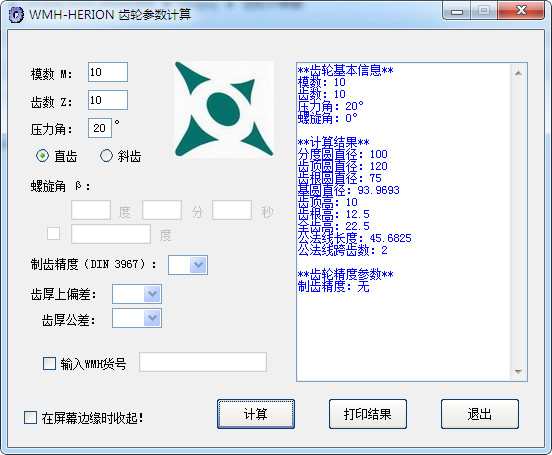Viewport: 552px width, 455px height.
Task: Click the 计算 button
Action: coord(256,414)
